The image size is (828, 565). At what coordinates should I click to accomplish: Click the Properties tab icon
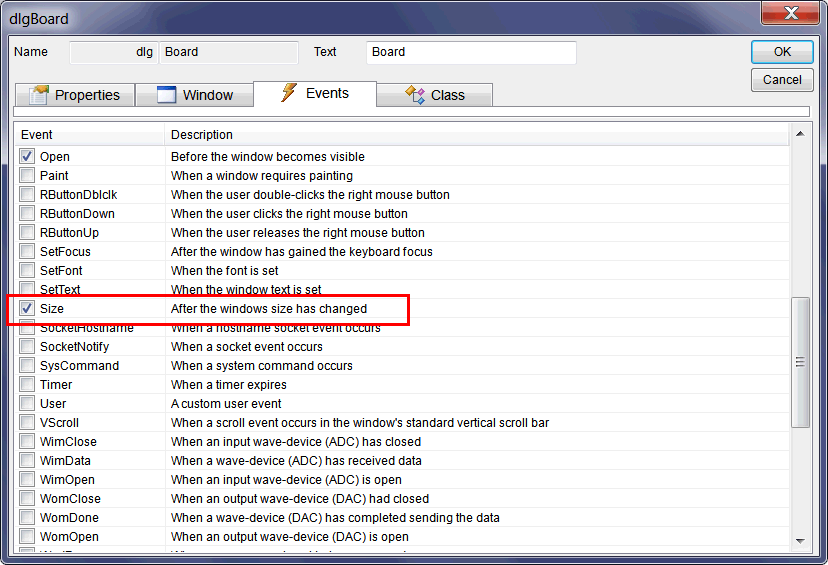(x=39, y=95)
